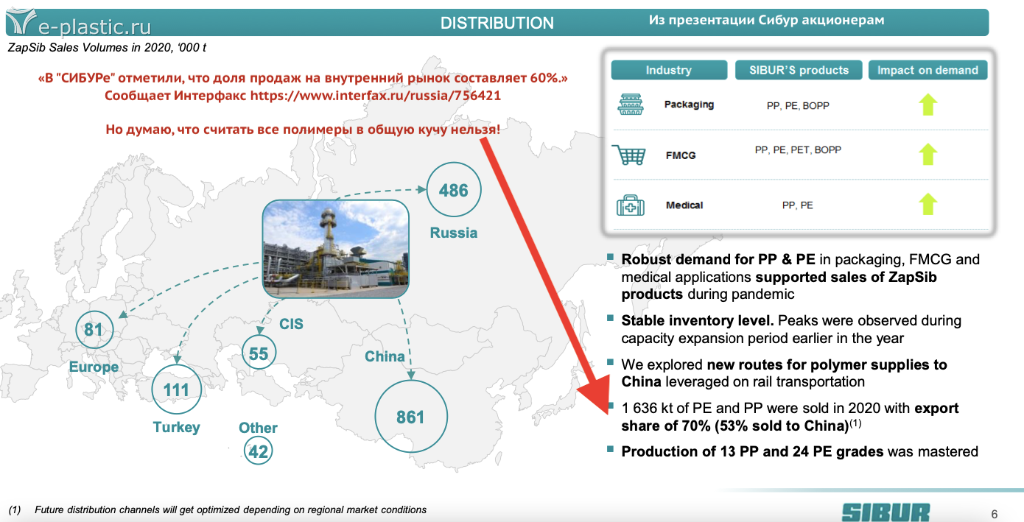The width and height of the screenshot is (1024, 522).
Task: Click the Europe 81 circle
Action: pyautogui.click(x=94, y=330)
